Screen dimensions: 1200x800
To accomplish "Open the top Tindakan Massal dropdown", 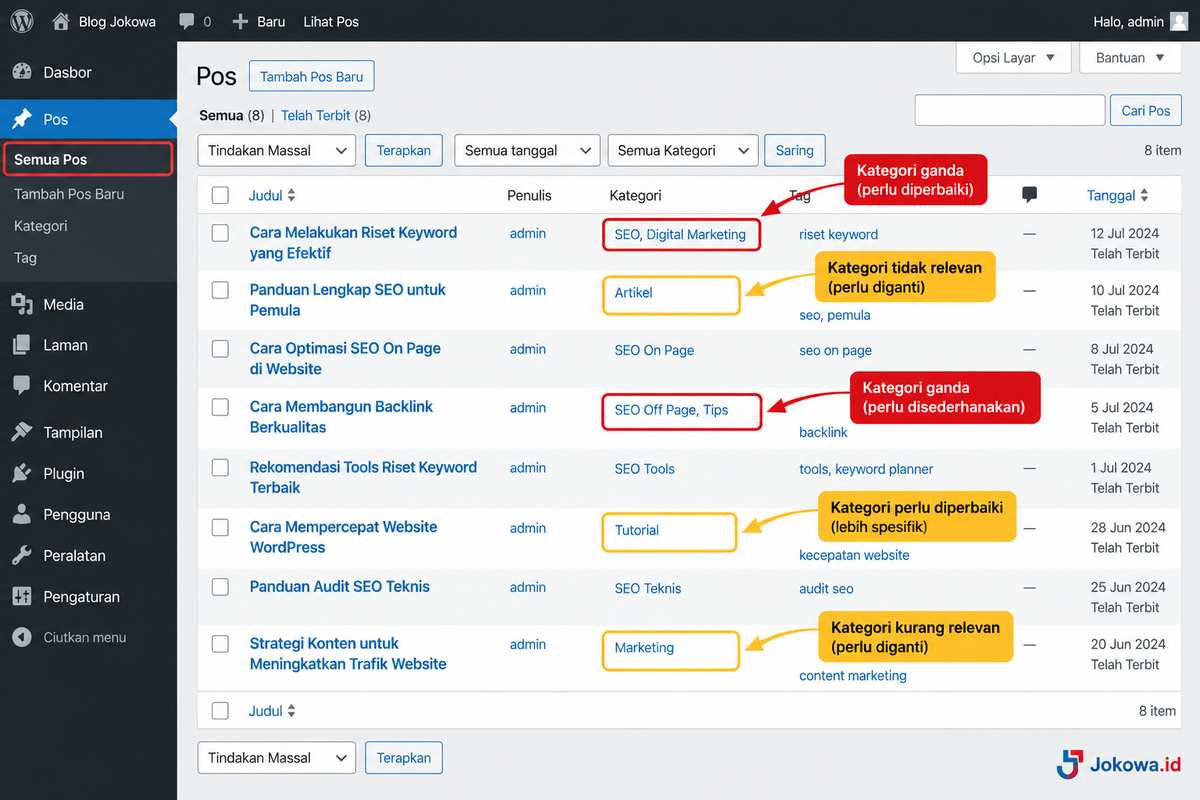I will 277,150.
